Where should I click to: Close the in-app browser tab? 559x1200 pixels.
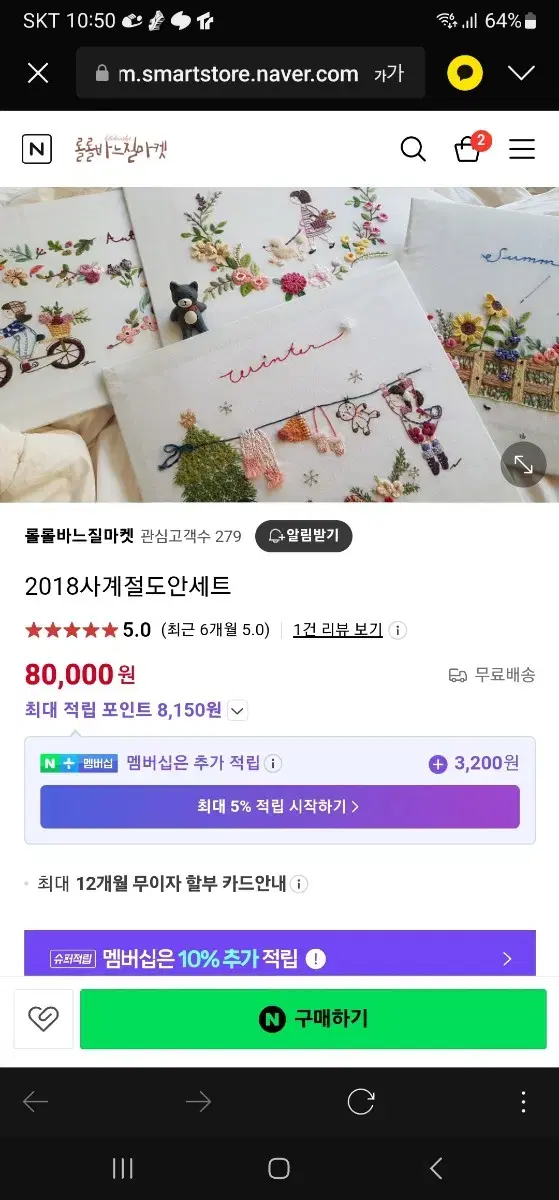tap(38, 73)
